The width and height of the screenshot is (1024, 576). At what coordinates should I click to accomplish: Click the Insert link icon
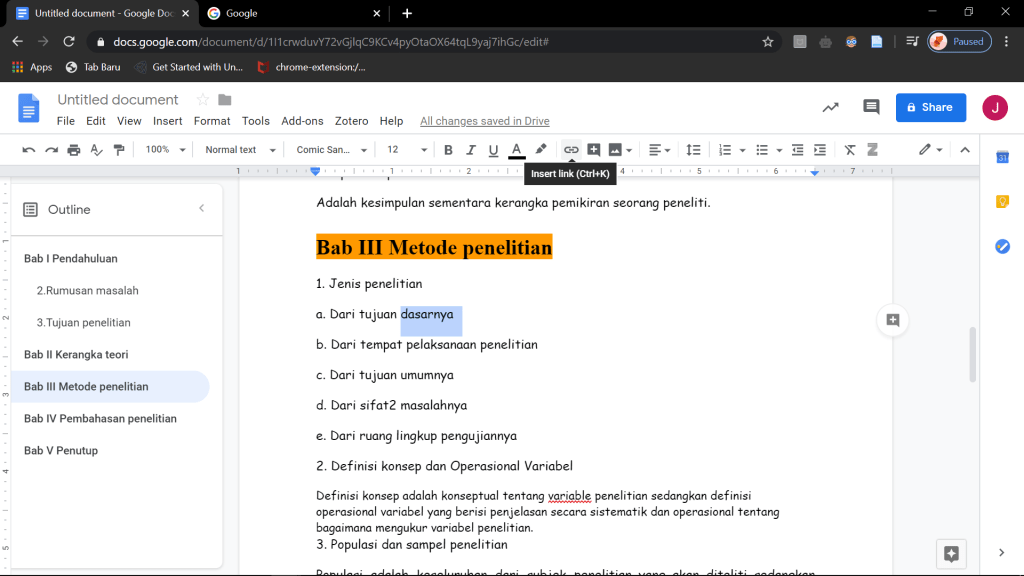click(571, 150)
